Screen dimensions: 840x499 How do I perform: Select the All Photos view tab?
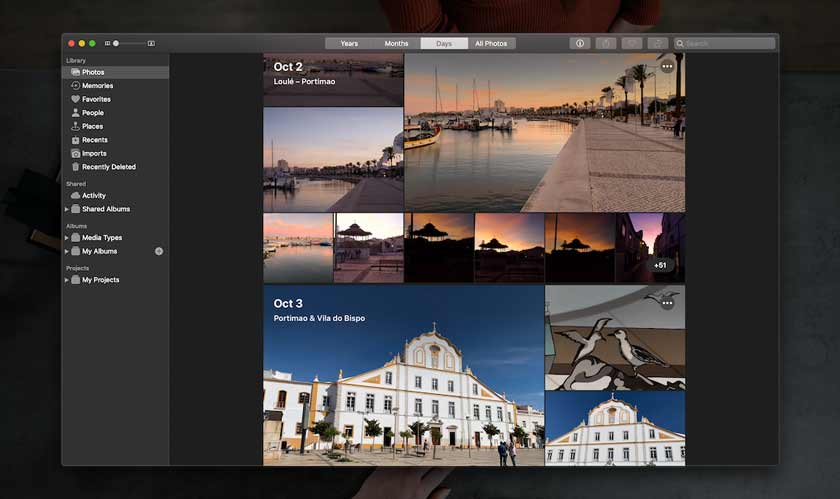(491, 44)
